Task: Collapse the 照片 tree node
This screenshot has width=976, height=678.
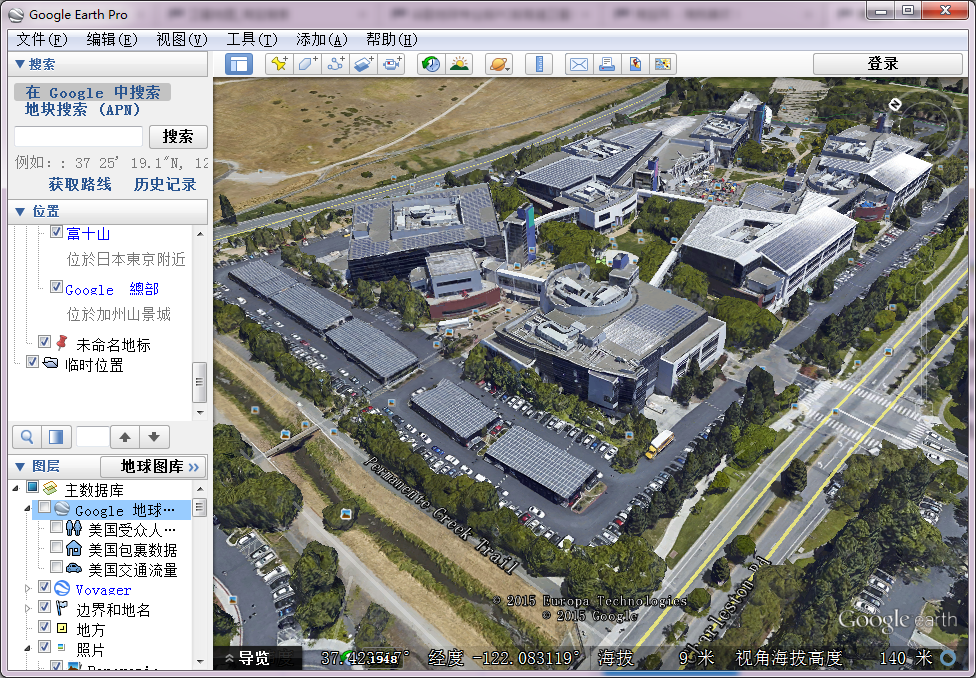Action: (27, 648)
